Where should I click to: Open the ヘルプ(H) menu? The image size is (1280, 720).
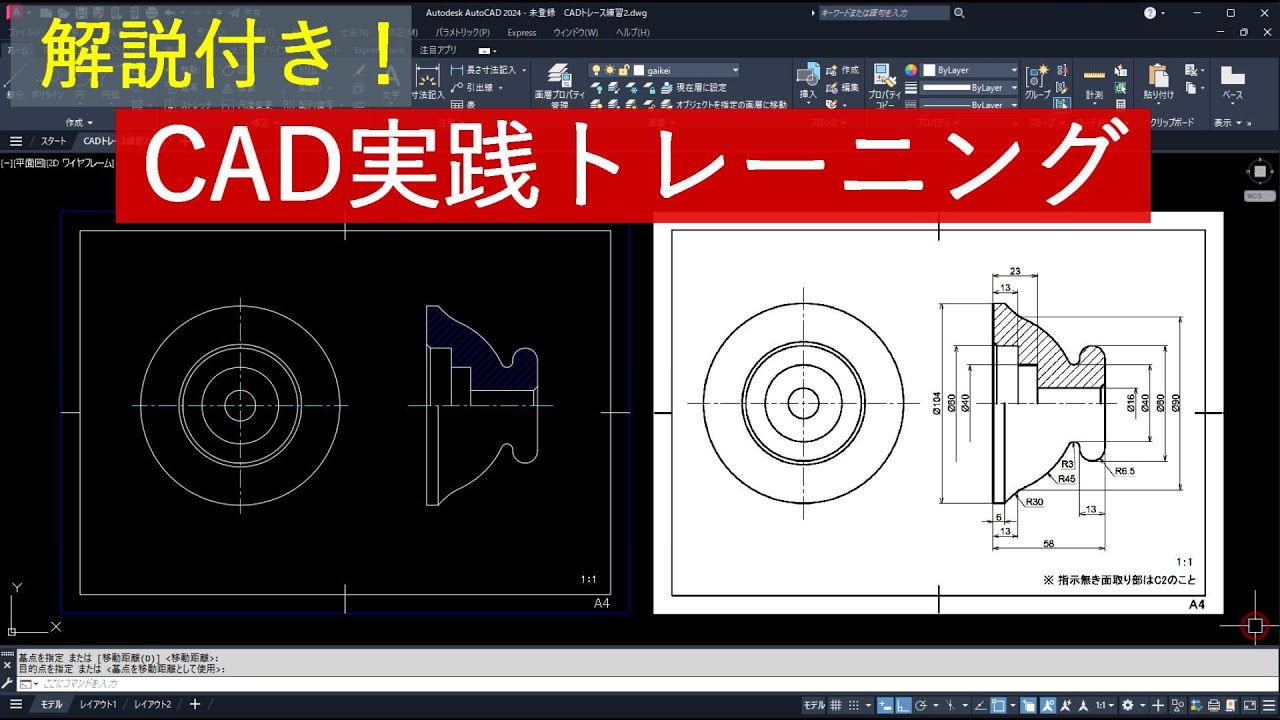point(632,32)
